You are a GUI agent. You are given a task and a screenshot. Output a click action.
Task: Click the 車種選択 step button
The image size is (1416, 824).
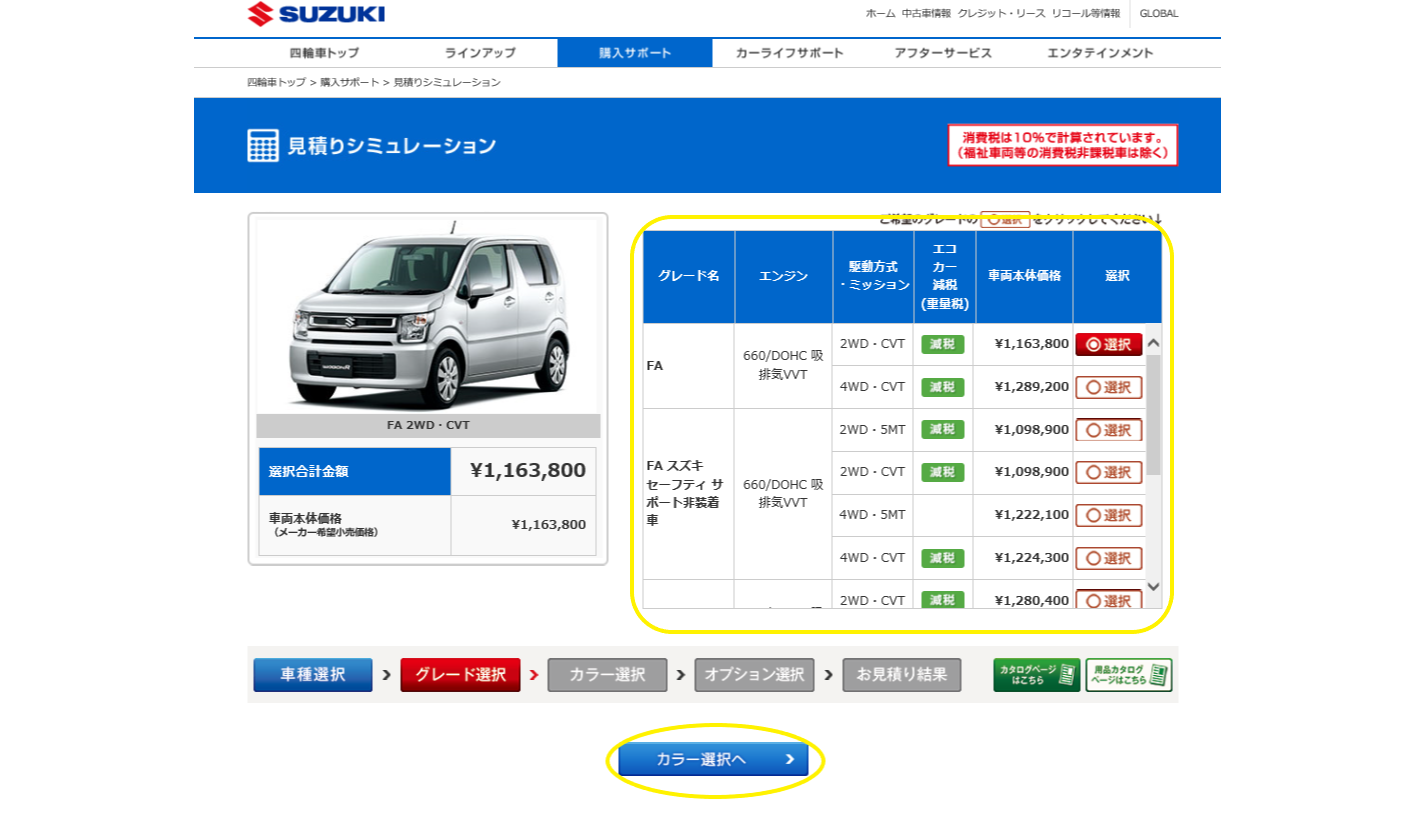[x=313, y=675]
